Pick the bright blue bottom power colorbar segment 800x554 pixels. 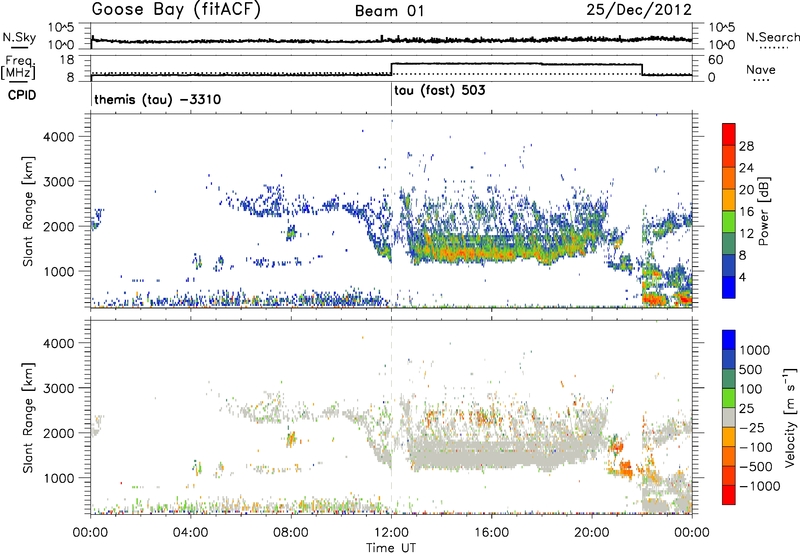(729, 288)
